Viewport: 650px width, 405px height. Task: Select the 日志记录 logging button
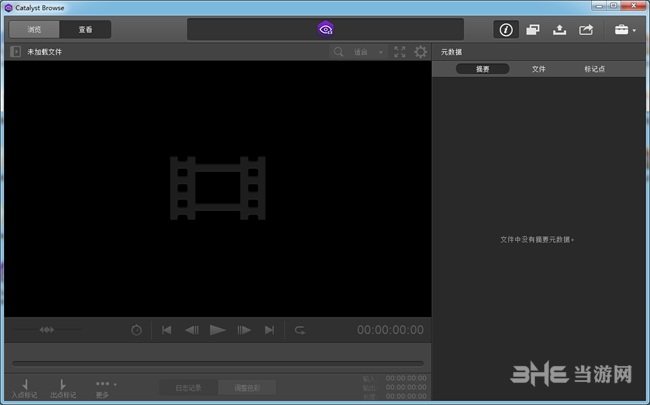(189, 388)
